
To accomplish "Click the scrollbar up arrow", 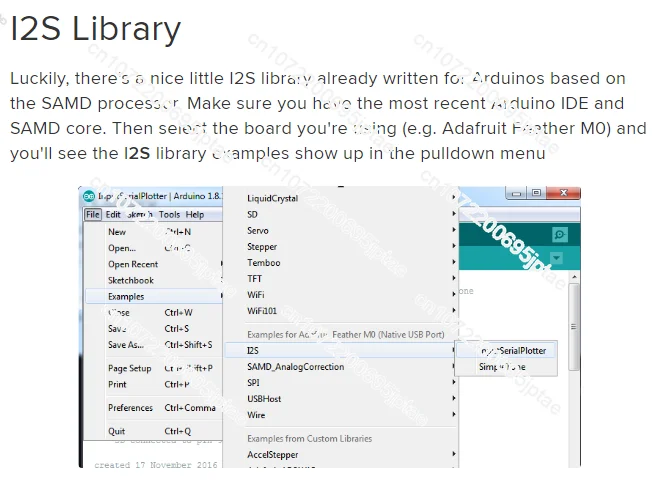I will click(x=574, y=277).
